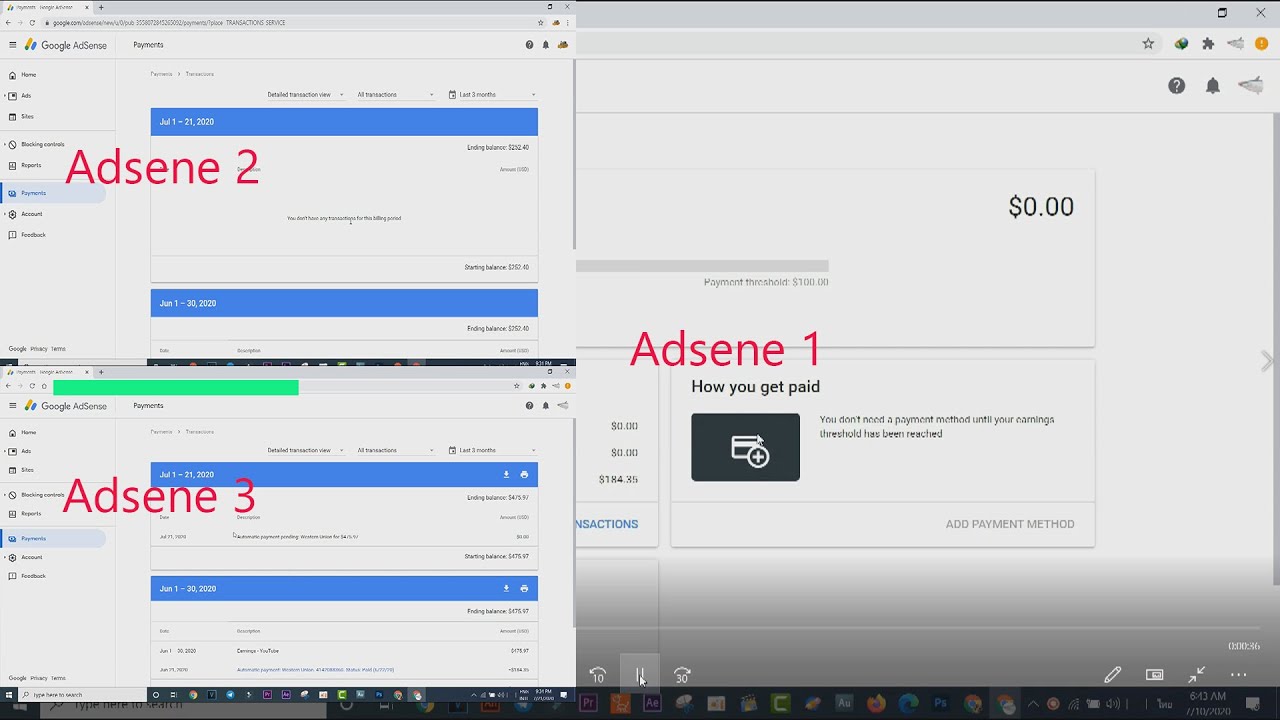Select Payments in Adsene 2 sidebar

(52, 193)
